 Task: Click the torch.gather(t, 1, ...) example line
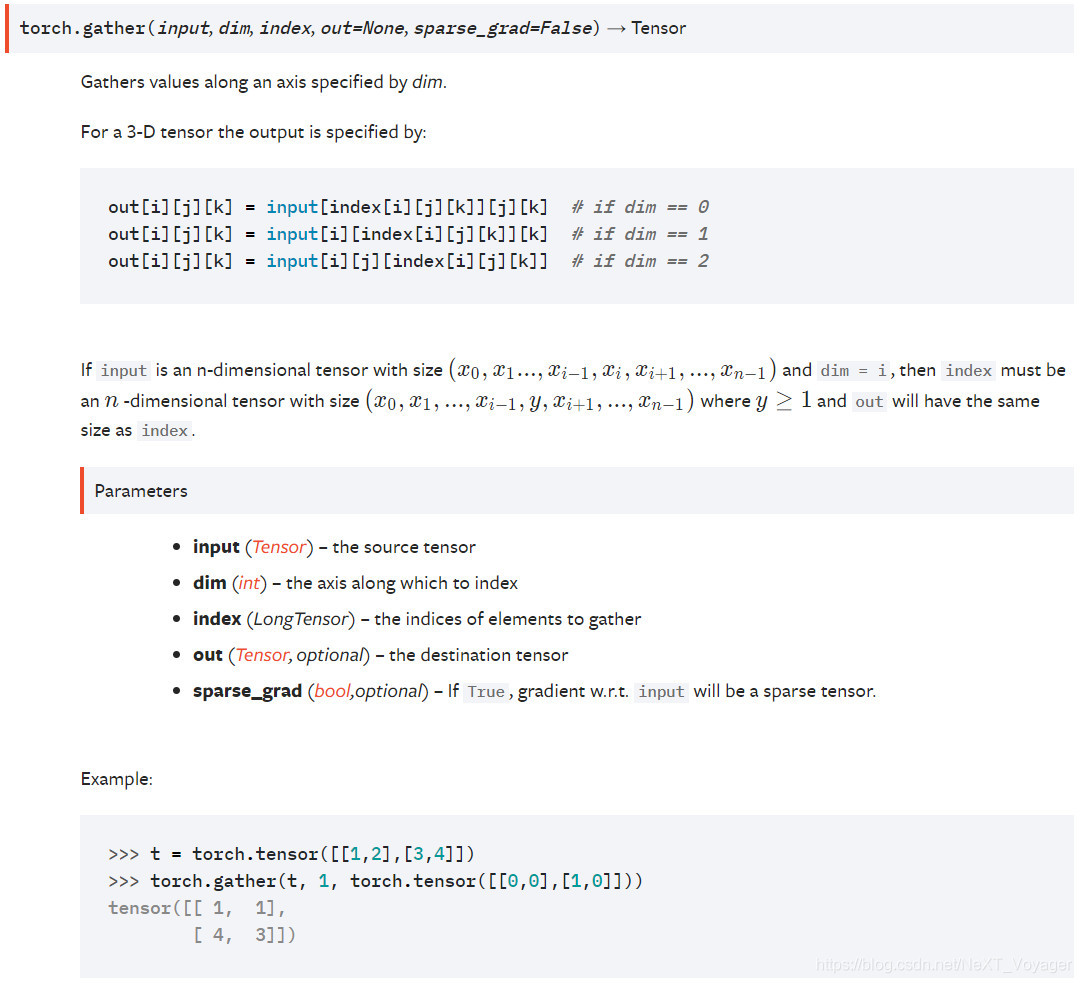tap(396, 881)
